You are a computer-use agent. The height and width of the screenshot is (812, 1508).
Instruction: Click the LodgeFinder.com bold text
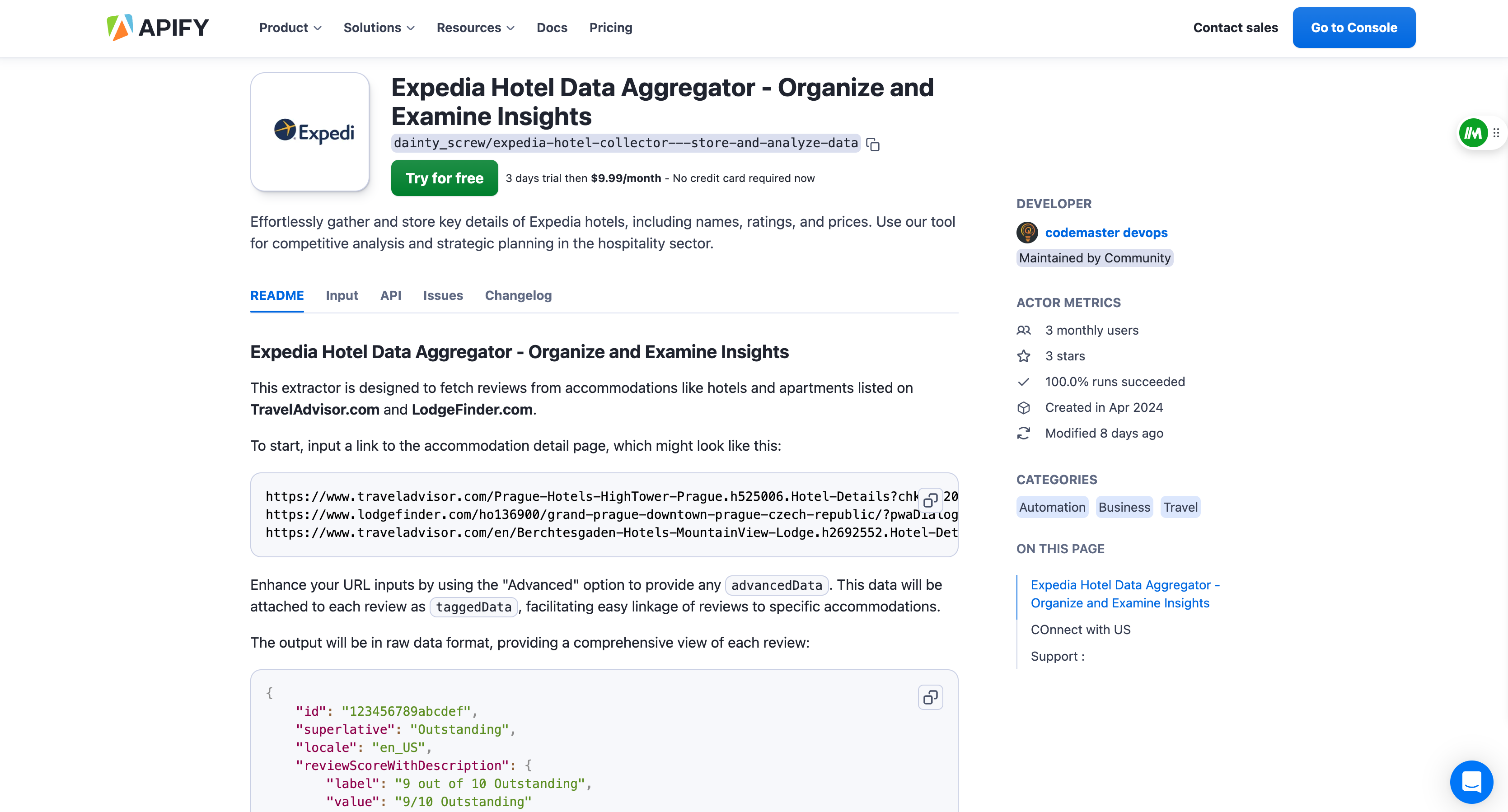472,410
